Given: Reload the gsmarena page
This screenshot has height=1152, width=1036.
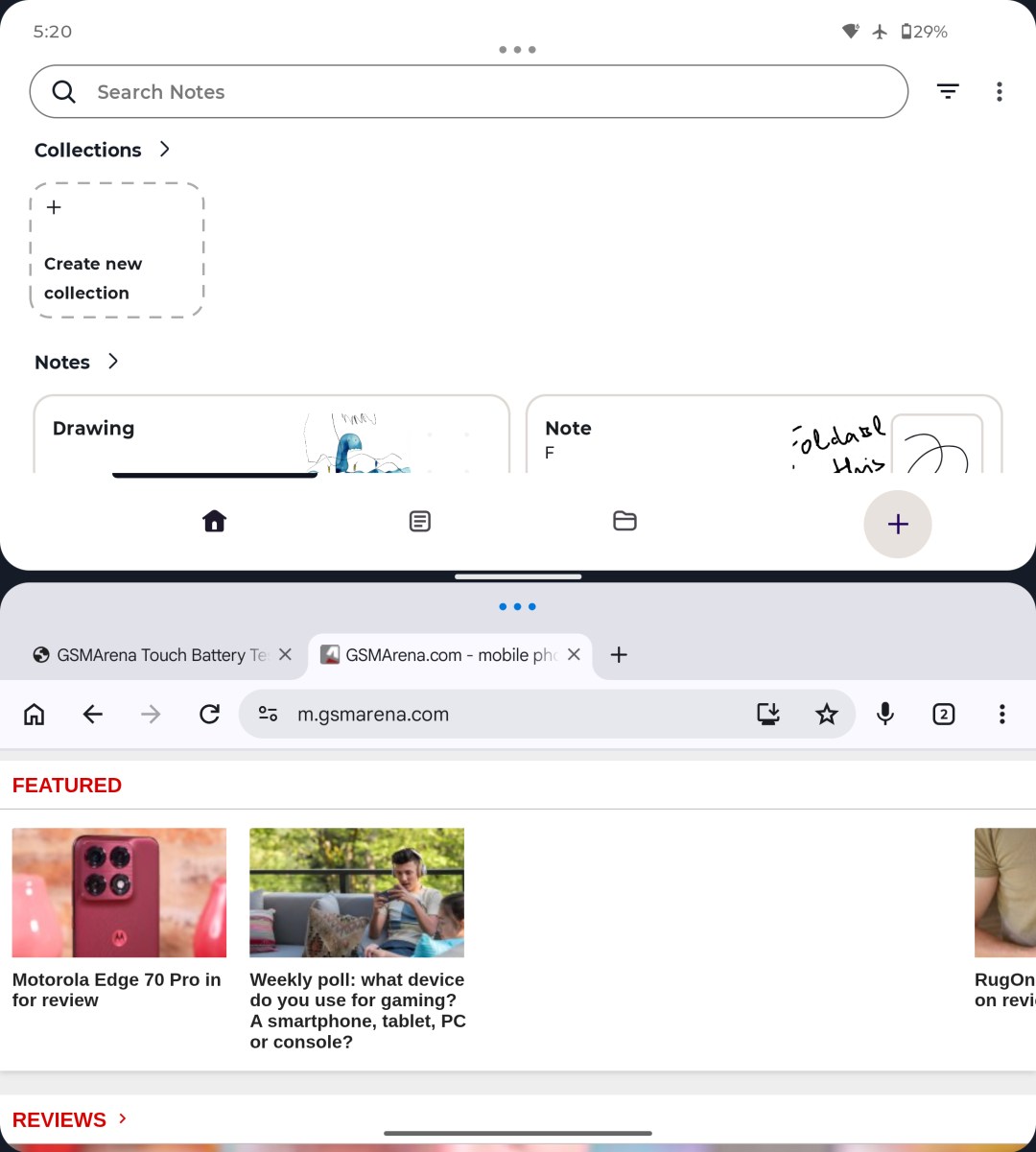Looking at the screenshot, I should [209, 714].
